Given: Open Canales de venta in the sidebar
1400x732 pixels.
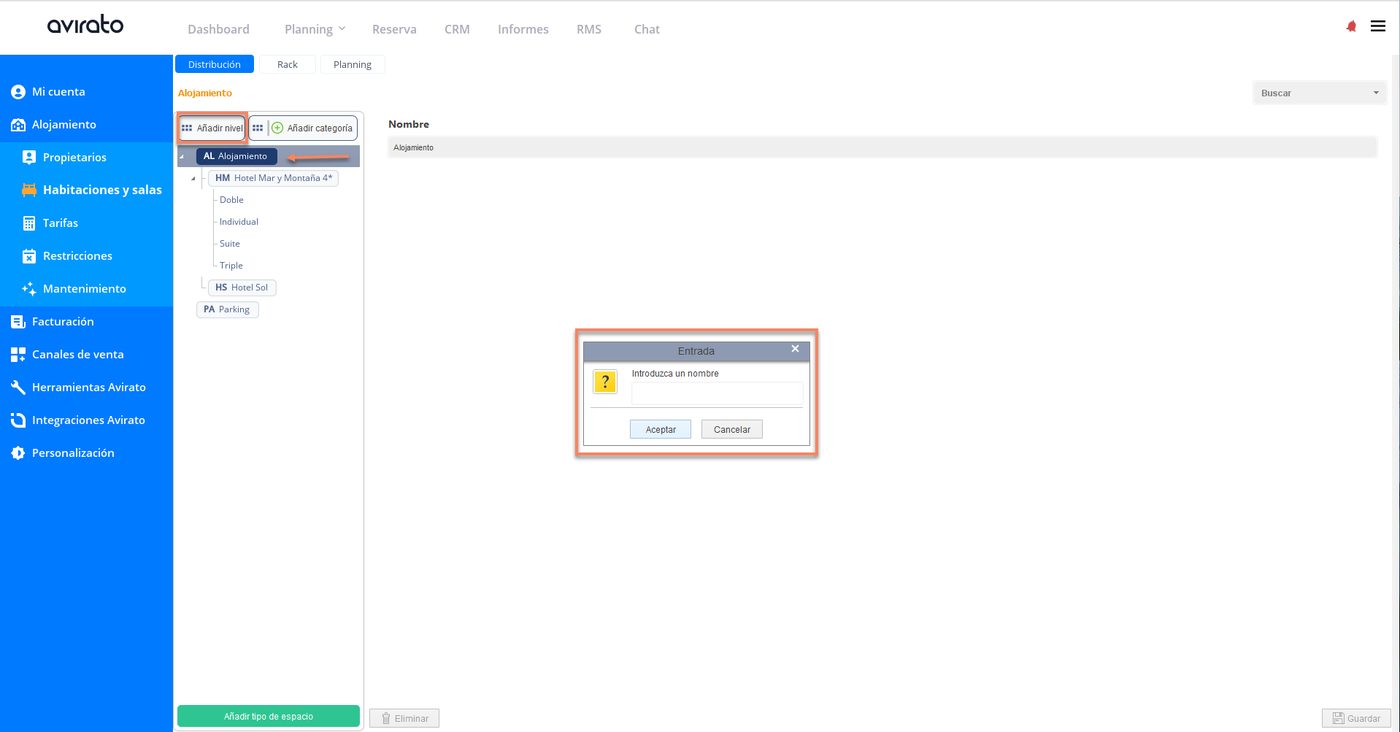Looking at the screenshot, I should point(79,355).
